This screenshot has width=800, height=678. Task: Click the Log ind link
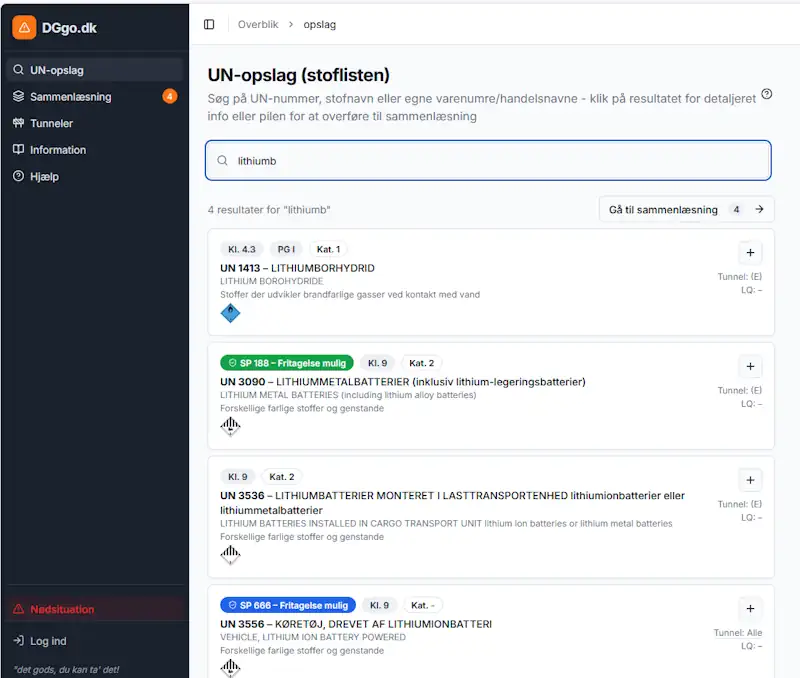[x=45, y=641]
